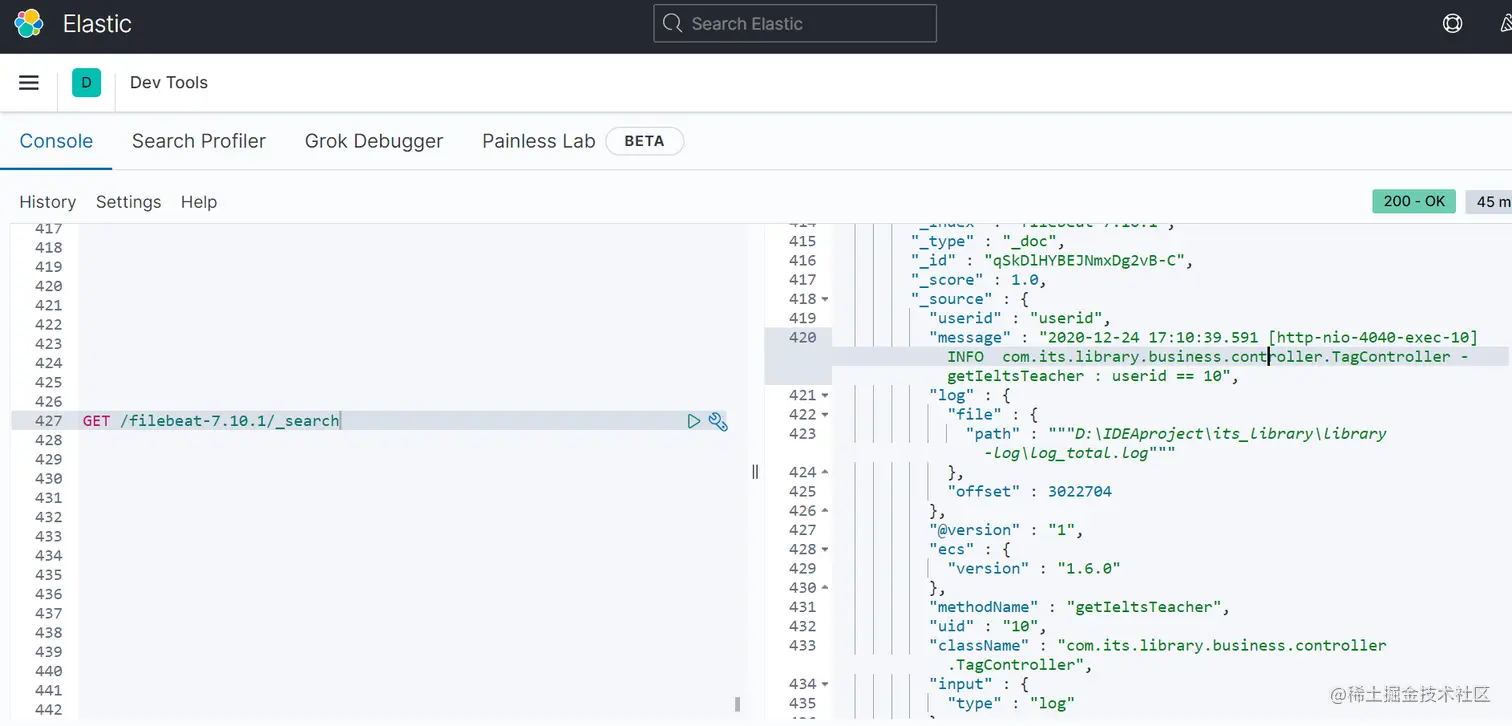
Task: Click the 45 ms response time badge
Action: 1488,201
